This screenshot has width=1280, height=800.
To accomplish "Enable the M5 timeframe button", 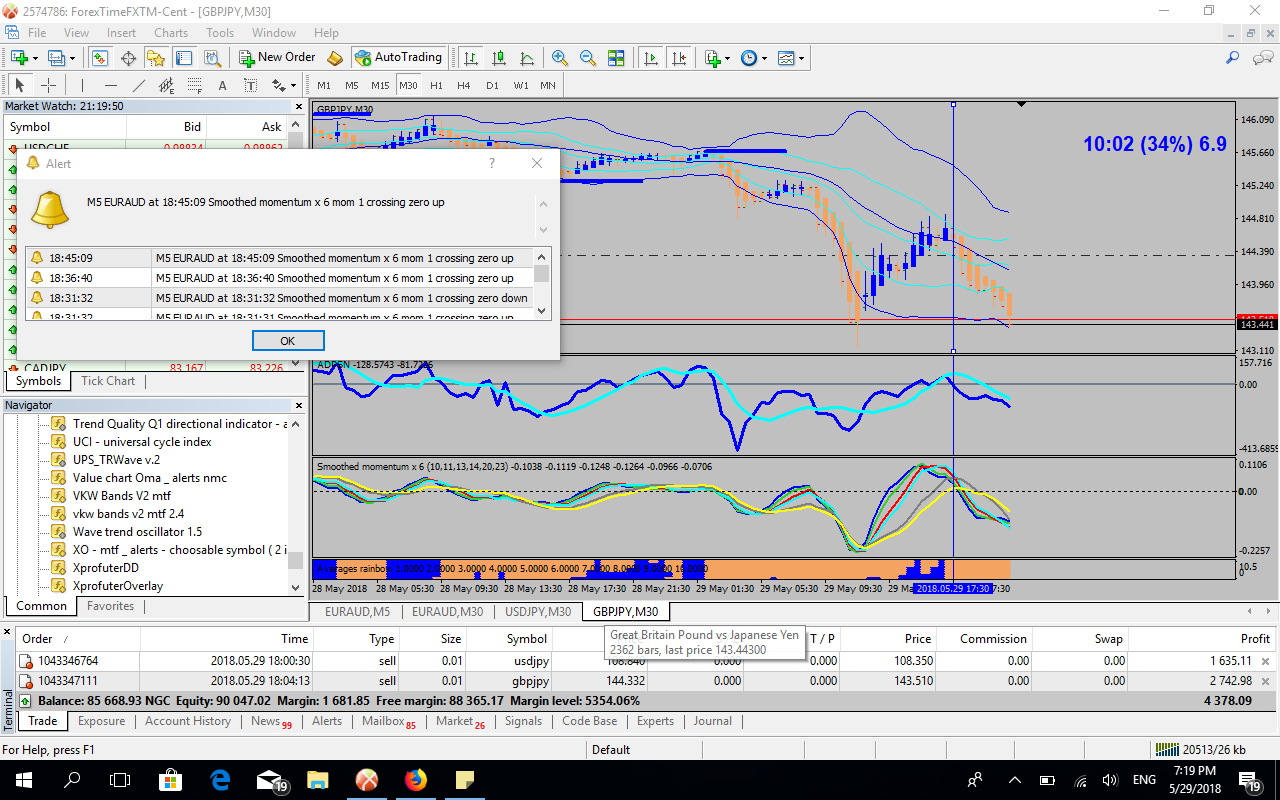I will [x=352, y=85].
